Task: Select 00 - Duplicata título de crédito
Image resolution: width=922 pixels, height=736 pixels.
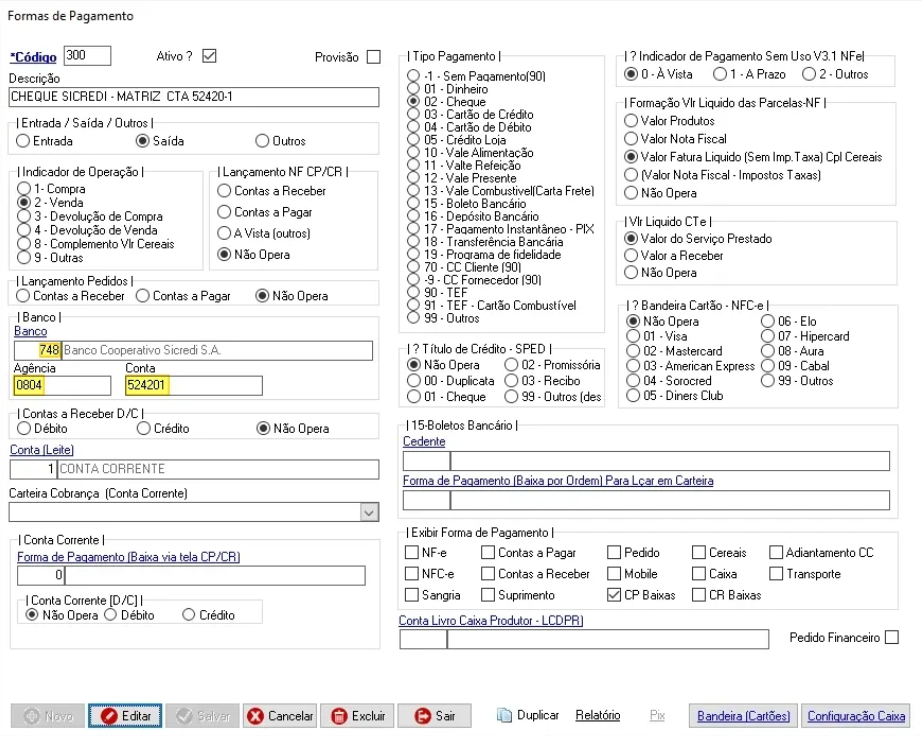Action: pyautogui.click(x=413, y=381)
